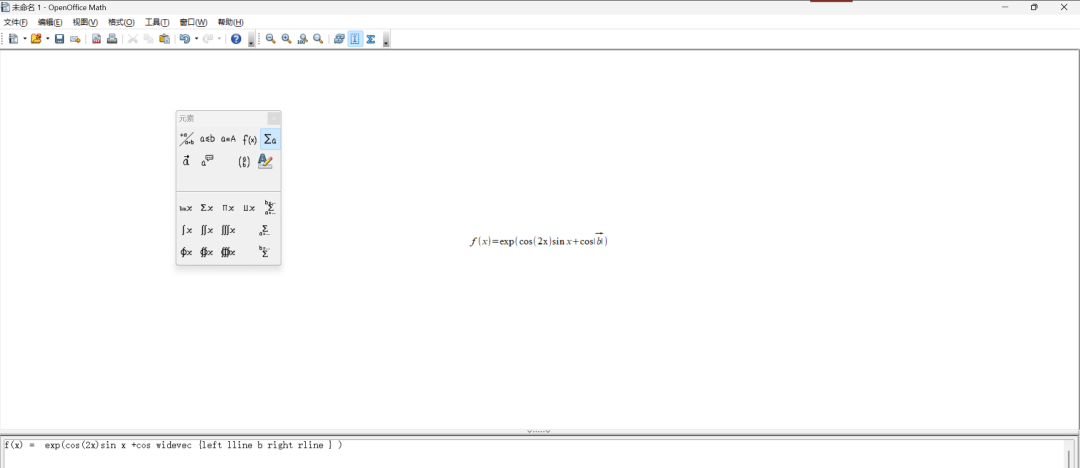
Task: Click the Print icon in the toolbar
Action: 112,39
